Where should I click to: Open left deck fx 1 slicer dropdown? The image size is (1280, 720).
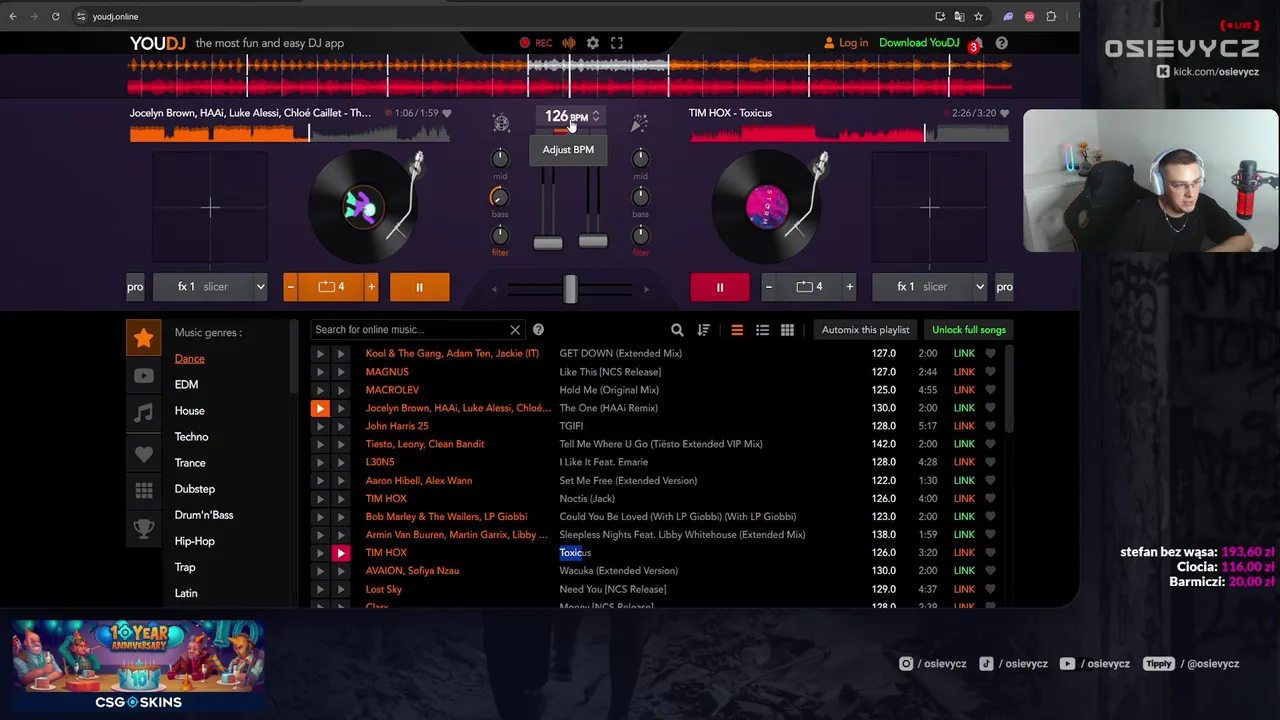tap(210, 287)
